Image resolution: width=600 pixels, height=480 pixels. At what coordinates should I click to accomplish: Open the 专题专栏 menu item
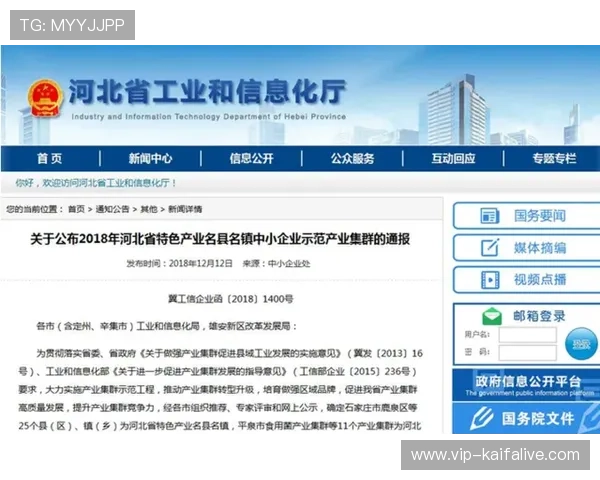point(554,158)
